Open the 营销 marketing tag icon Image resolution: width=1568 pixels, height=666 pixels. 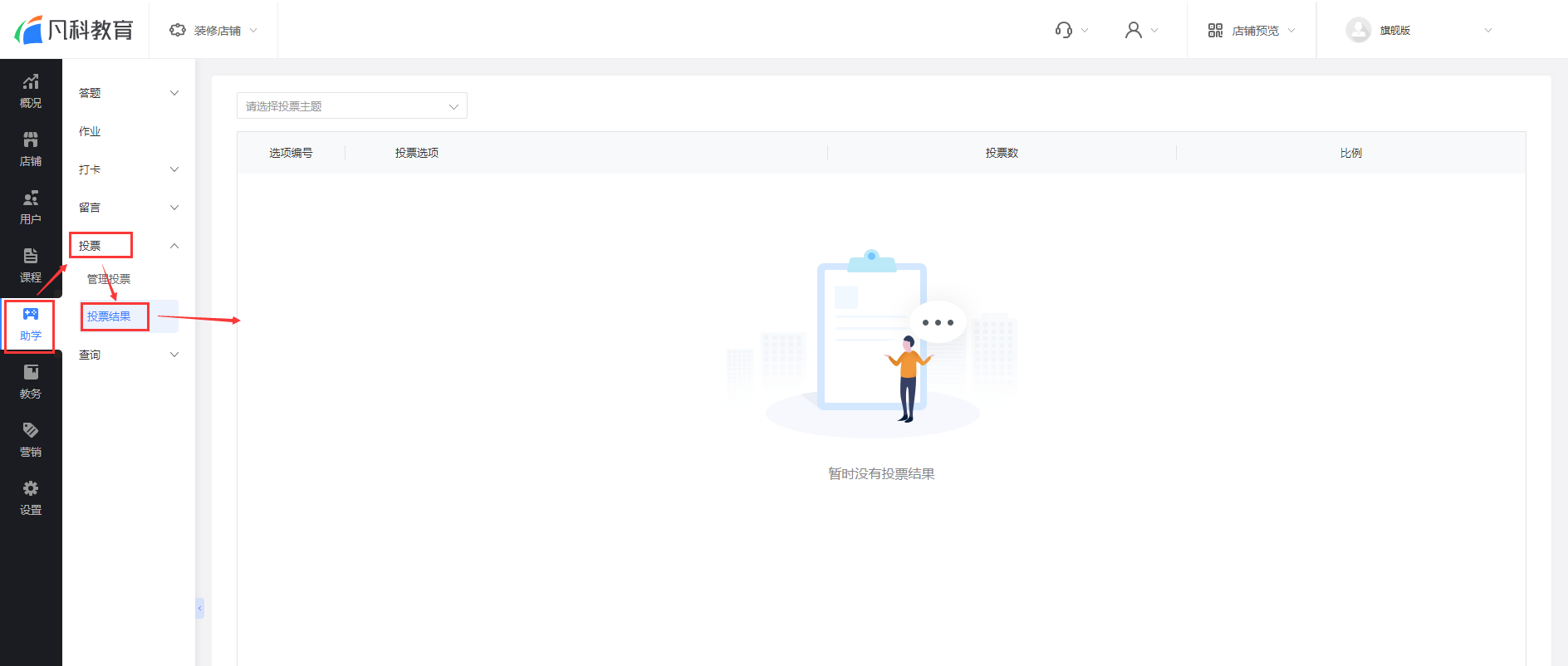[x=31, y=430]
